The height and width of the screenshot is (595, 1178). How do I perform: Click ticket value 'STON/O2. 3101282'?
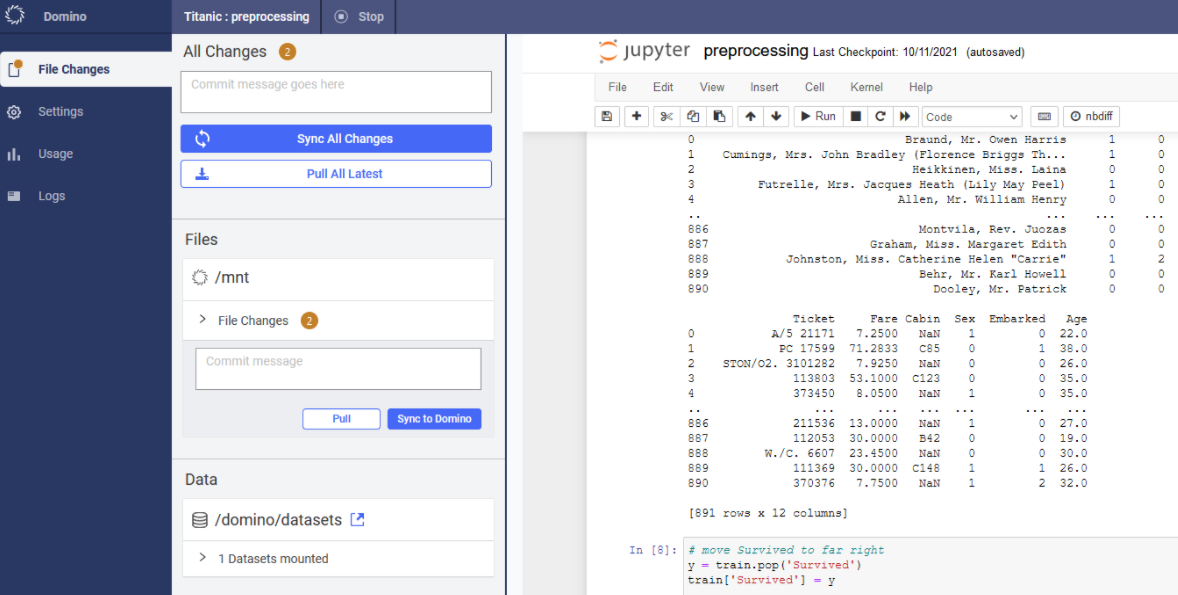pos(778,364)
